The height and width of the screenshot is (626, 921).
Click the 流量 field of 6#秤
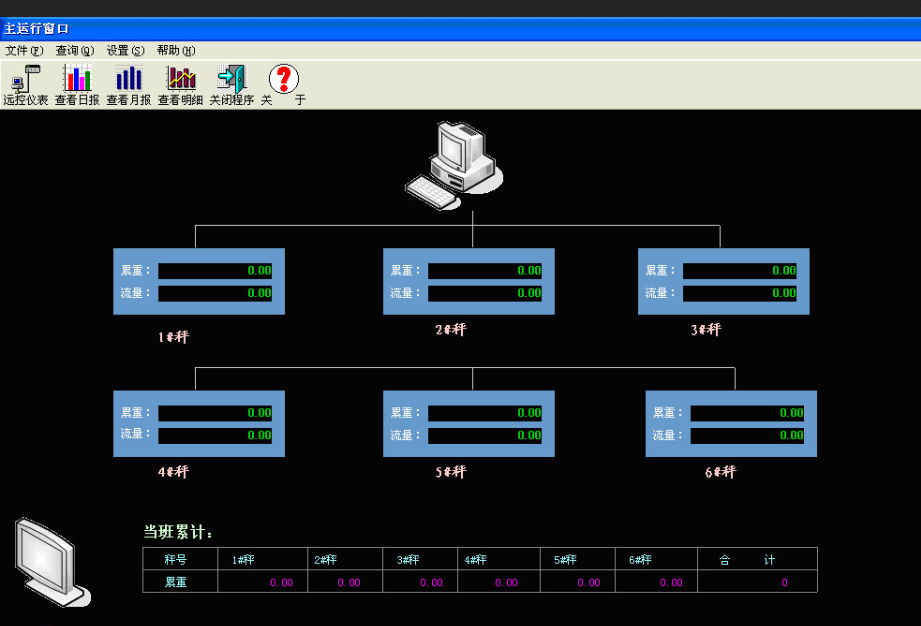tap(747, 436)
